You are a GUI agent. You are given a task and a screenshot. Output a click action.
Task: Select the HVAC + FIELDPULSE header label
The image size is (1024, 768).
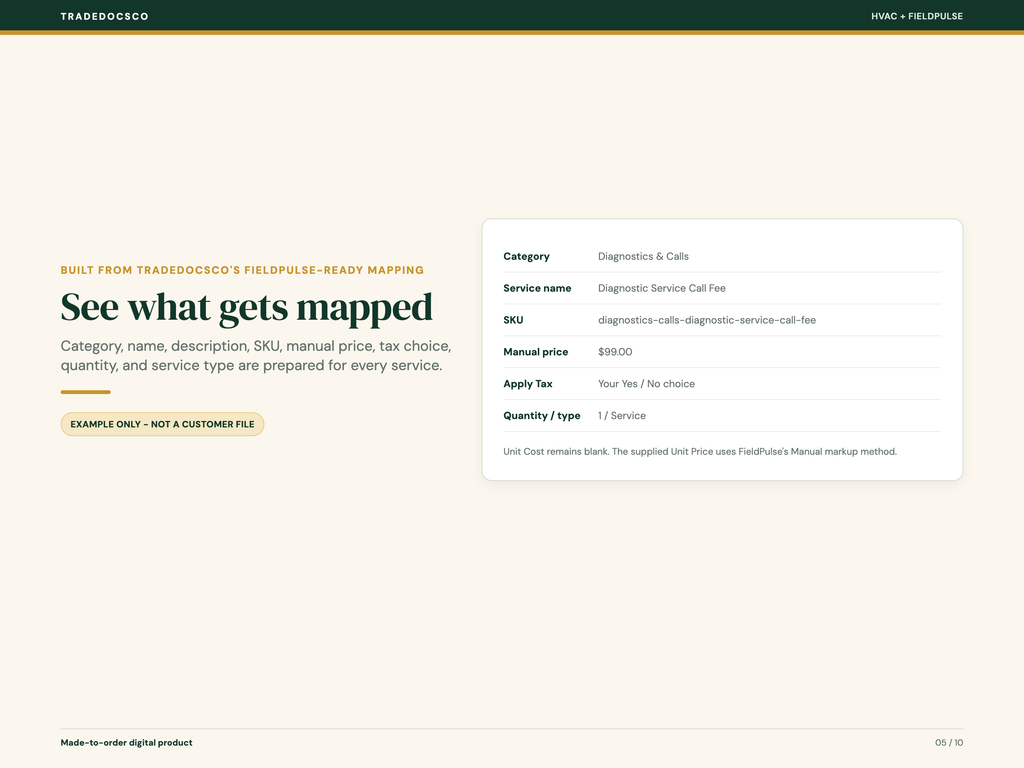(917, 16)
